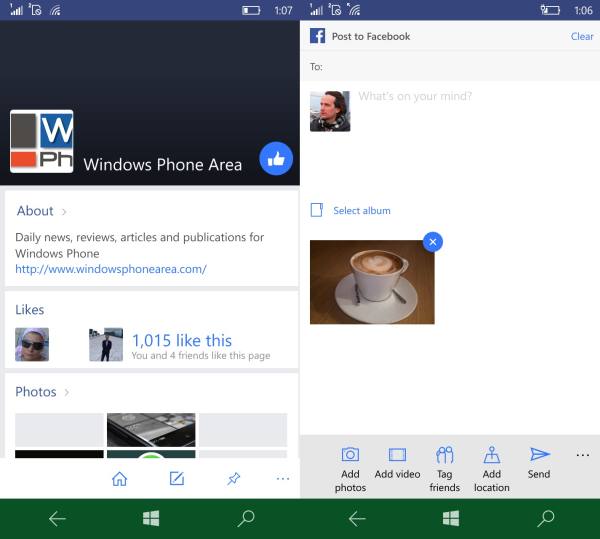Expand the Photos section chevron

[67, 392]
